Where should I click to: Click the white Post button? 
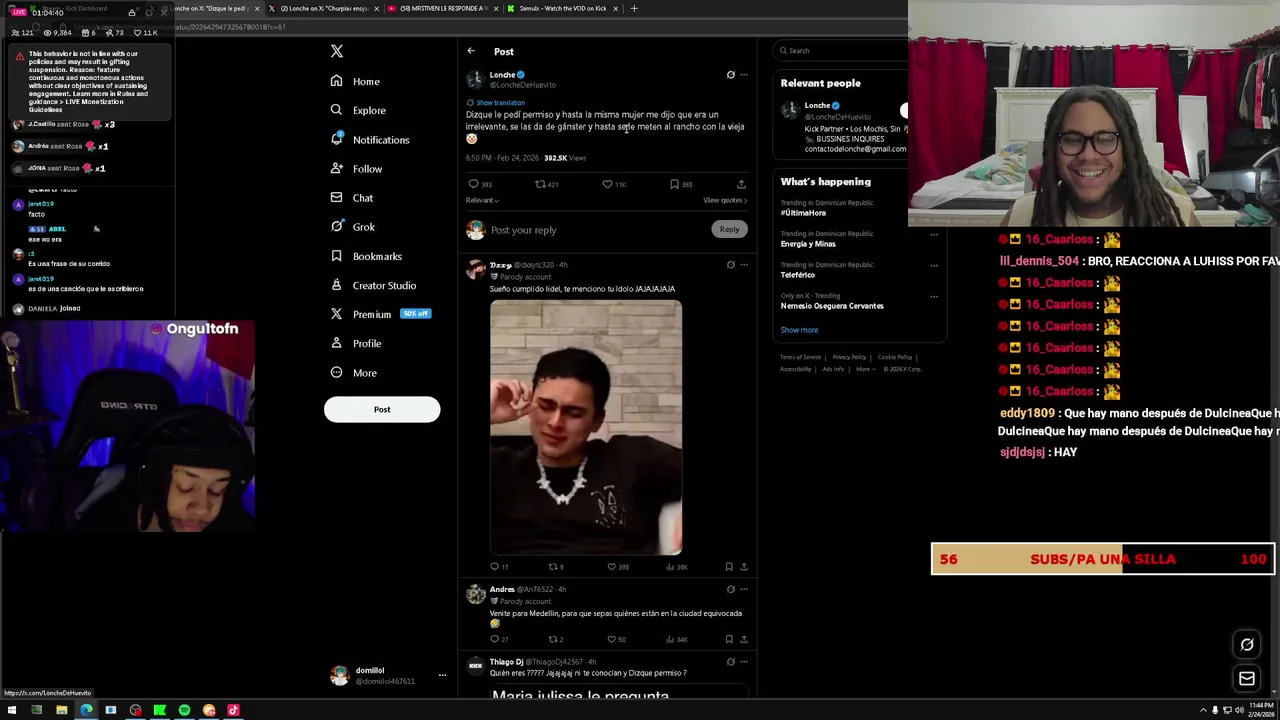pos(382,409)
